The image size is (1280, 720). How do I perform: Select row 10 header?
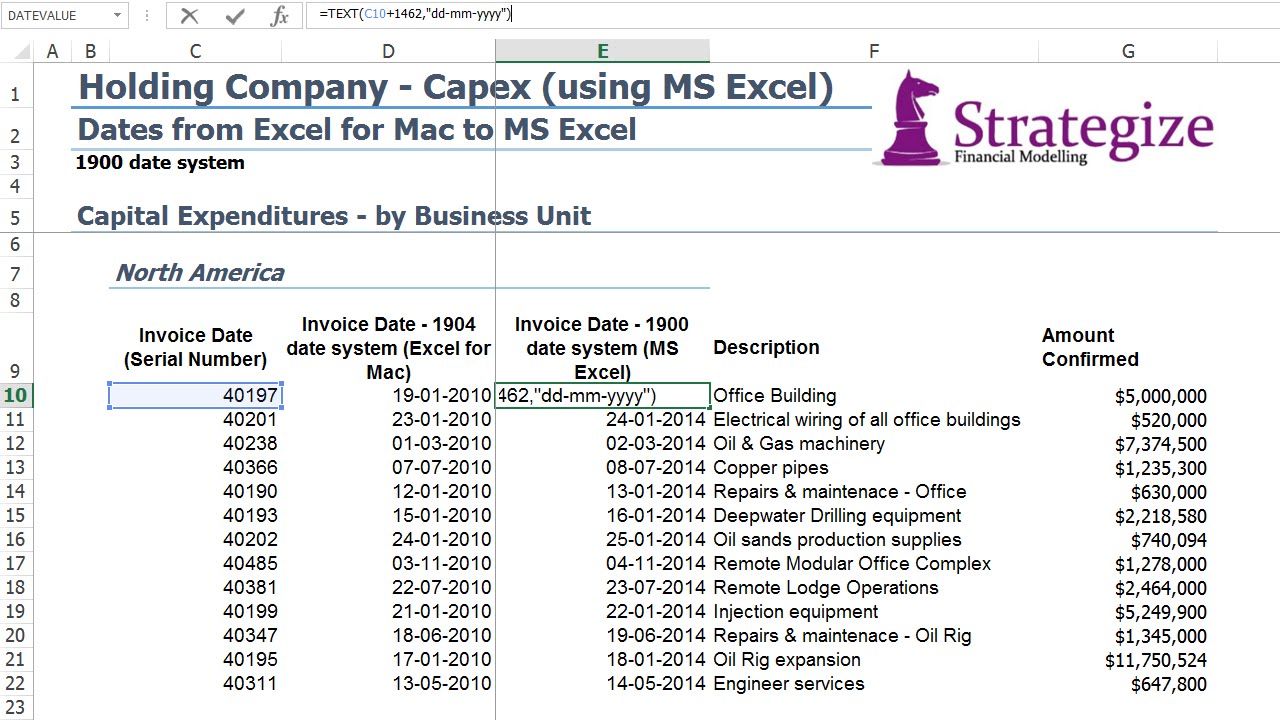tap(16, 396)
